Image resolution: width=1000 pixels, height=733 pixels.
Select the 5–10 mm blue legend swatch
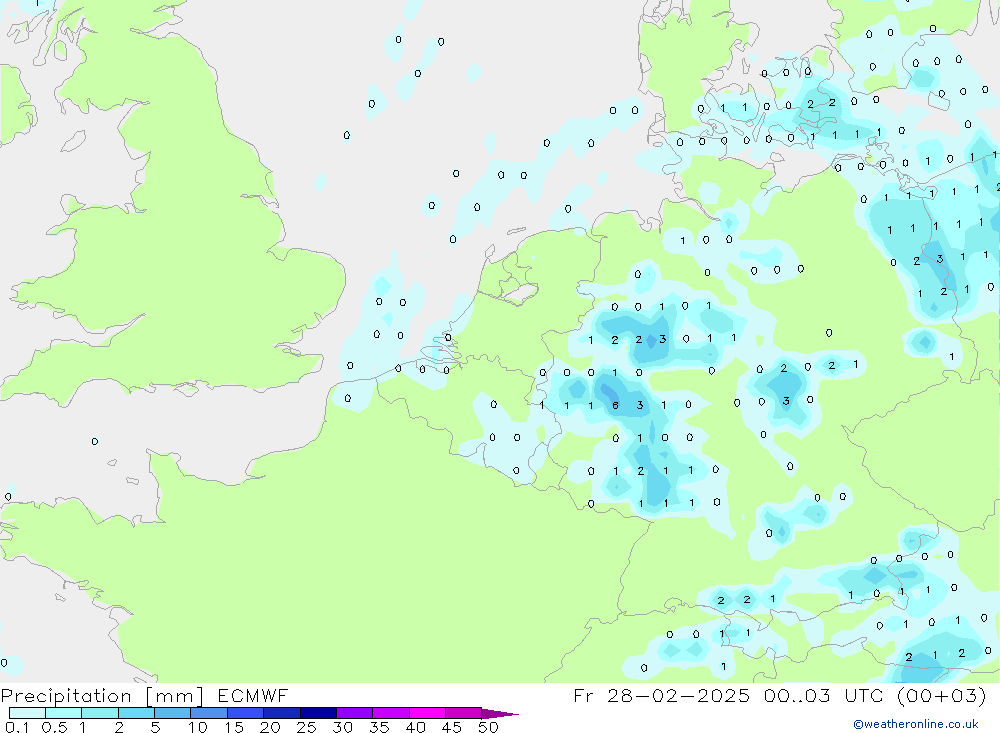[172, 713]
